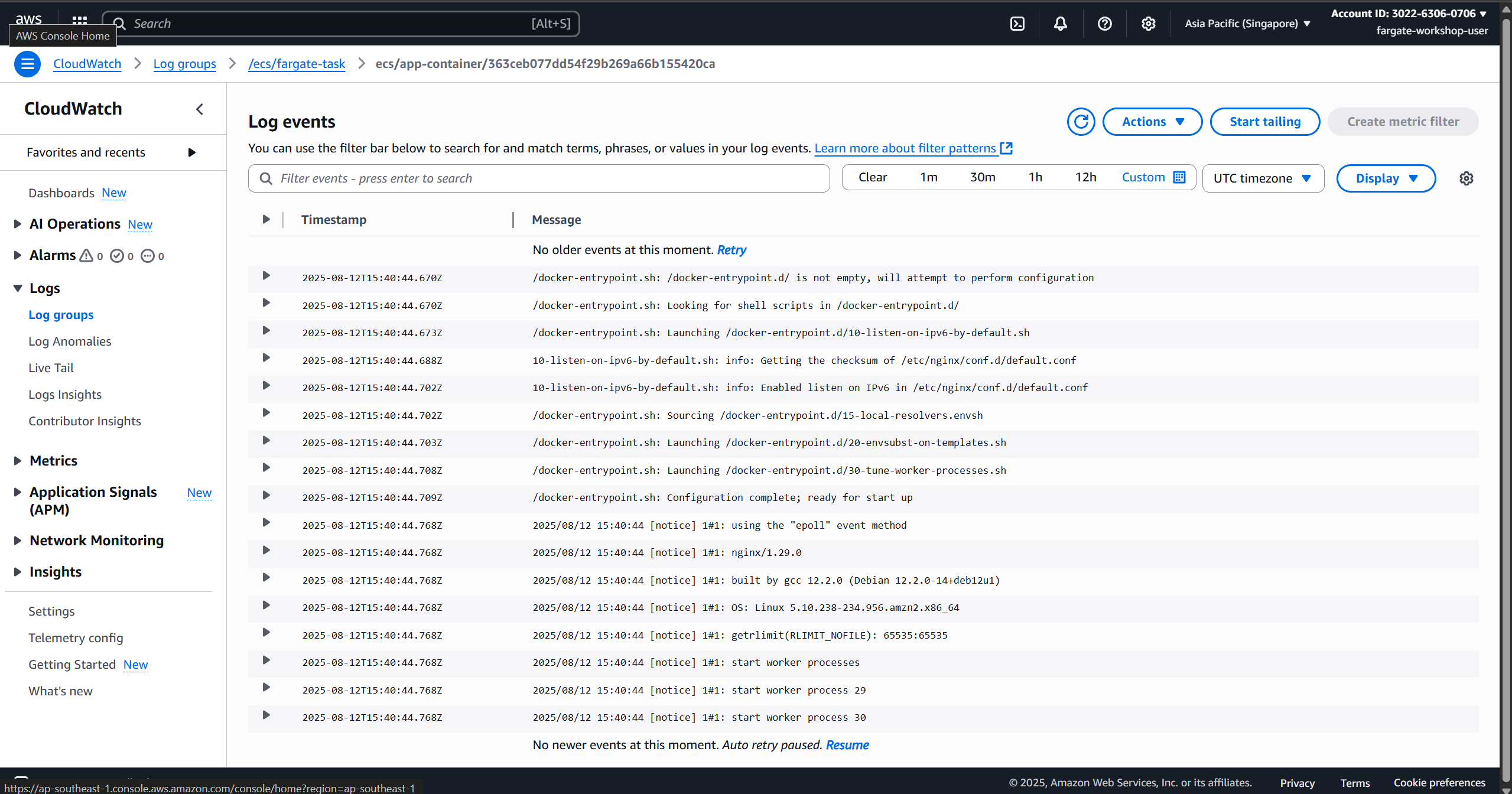The image size is (1512, 794).
Task: Launch CloudShell from the top bar
Action: point(1017,24)
